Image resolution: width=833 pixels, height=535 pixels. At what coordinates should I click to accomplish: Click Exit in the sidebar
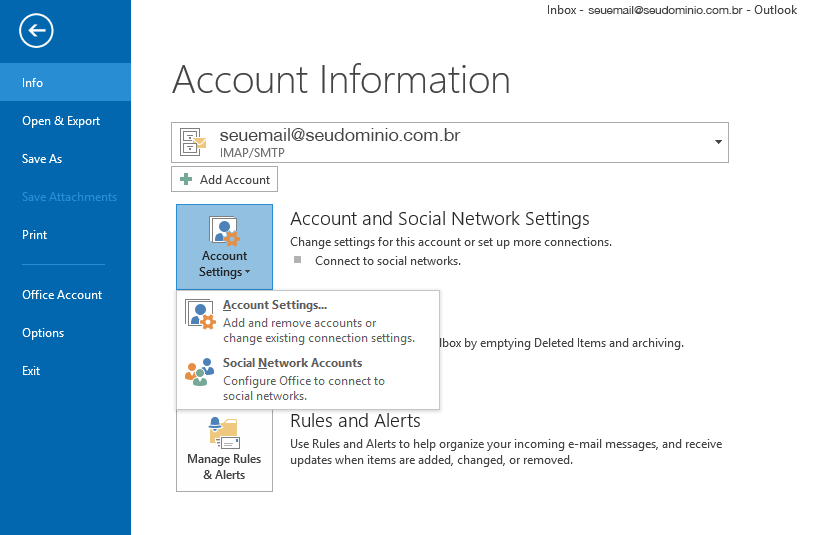tap(31, 371)
